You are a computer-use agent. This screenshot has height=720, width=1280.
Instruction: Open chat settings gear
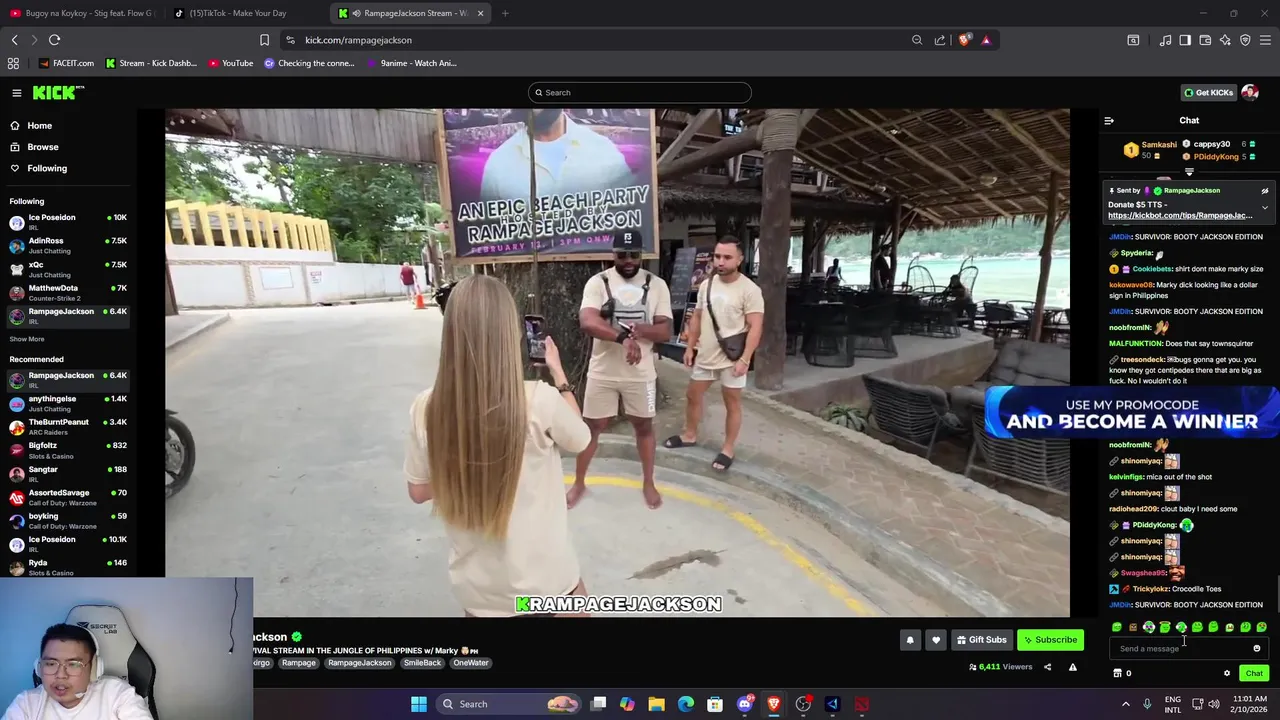point(1227,673)
